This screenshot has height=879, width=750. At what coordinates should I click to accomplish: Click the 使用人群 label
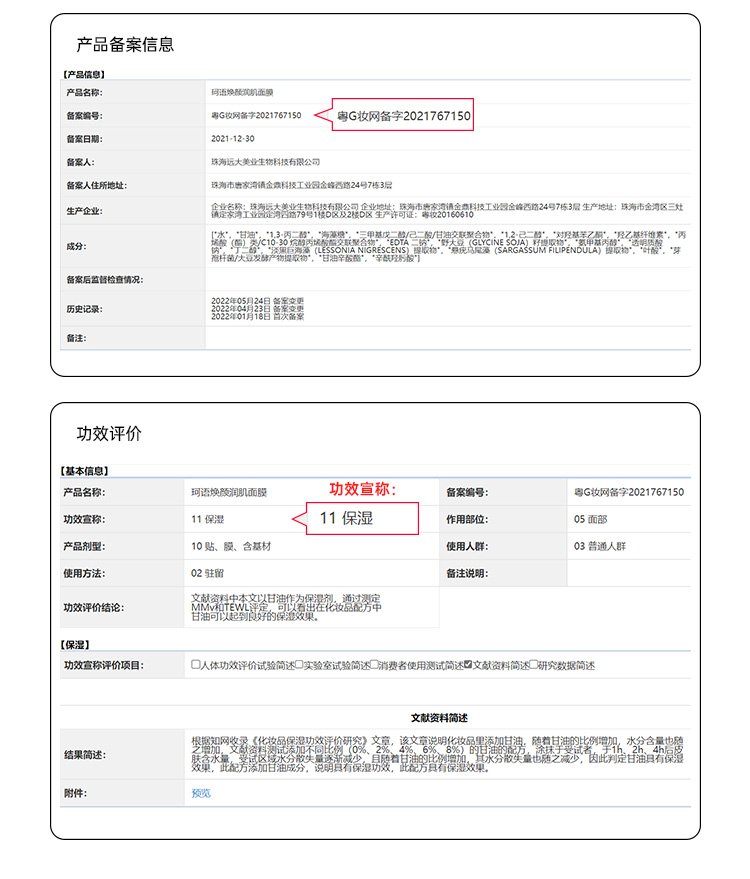[x=467, y=546]
